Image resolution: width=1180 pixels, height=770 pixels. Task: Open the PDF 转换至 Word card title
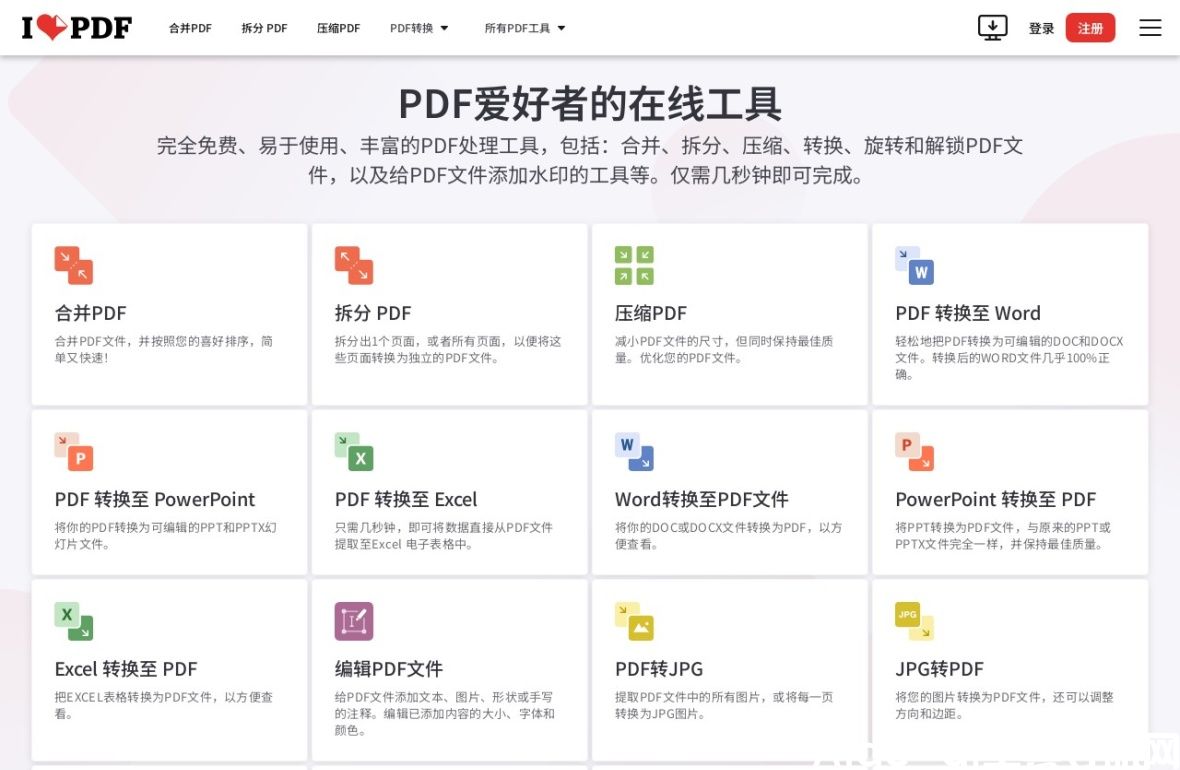pyautogui.click(x=968, y=313)
